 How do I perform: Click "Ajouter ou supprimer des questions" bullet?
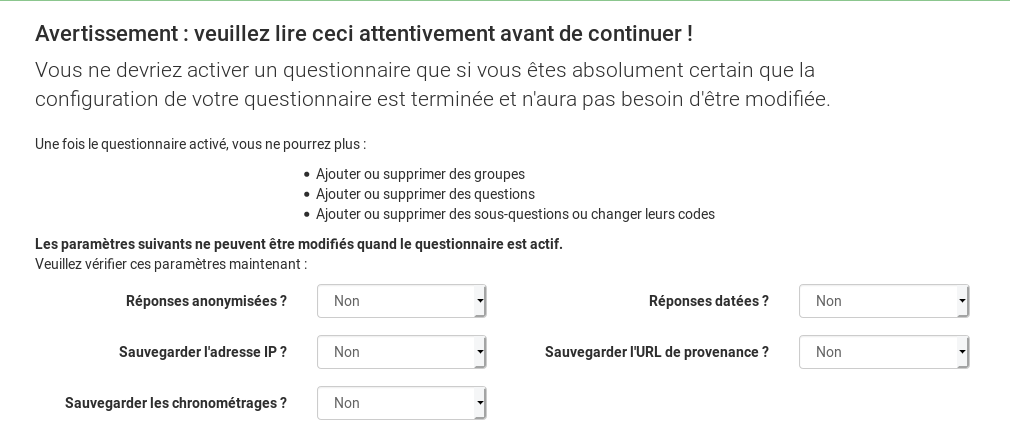tap(425, 194)
